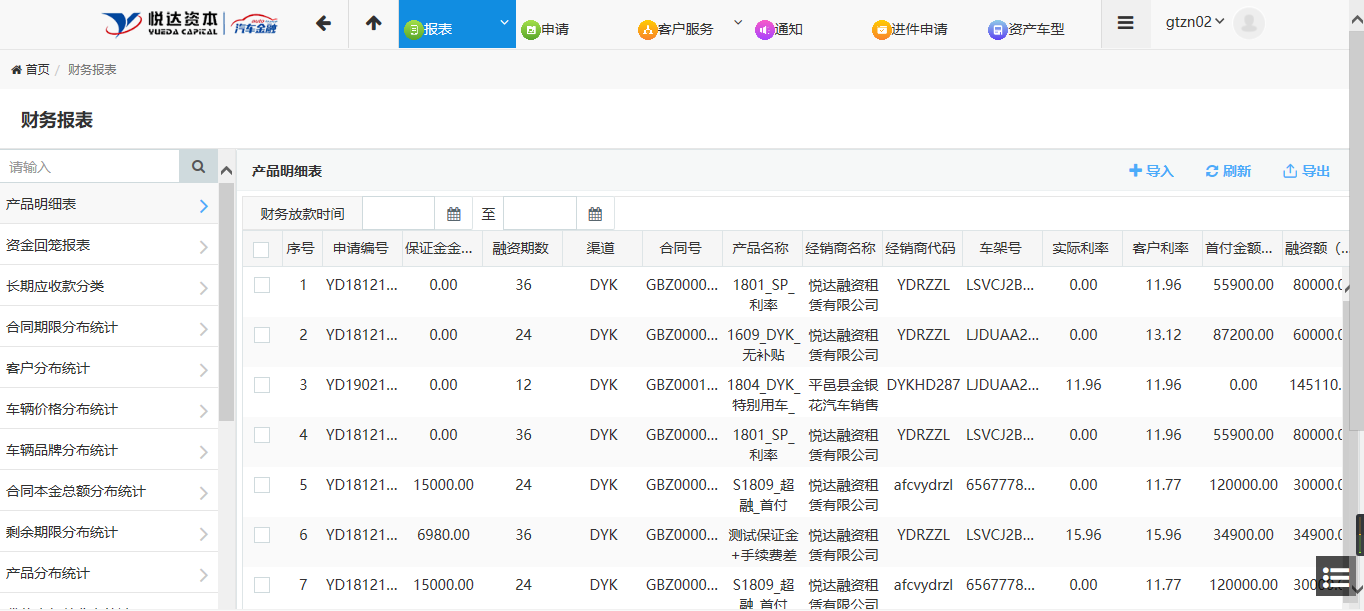This screenshot has height=611, width=1364.
Task: Click the up arrow navigation icon
Action: pos(373,24)
